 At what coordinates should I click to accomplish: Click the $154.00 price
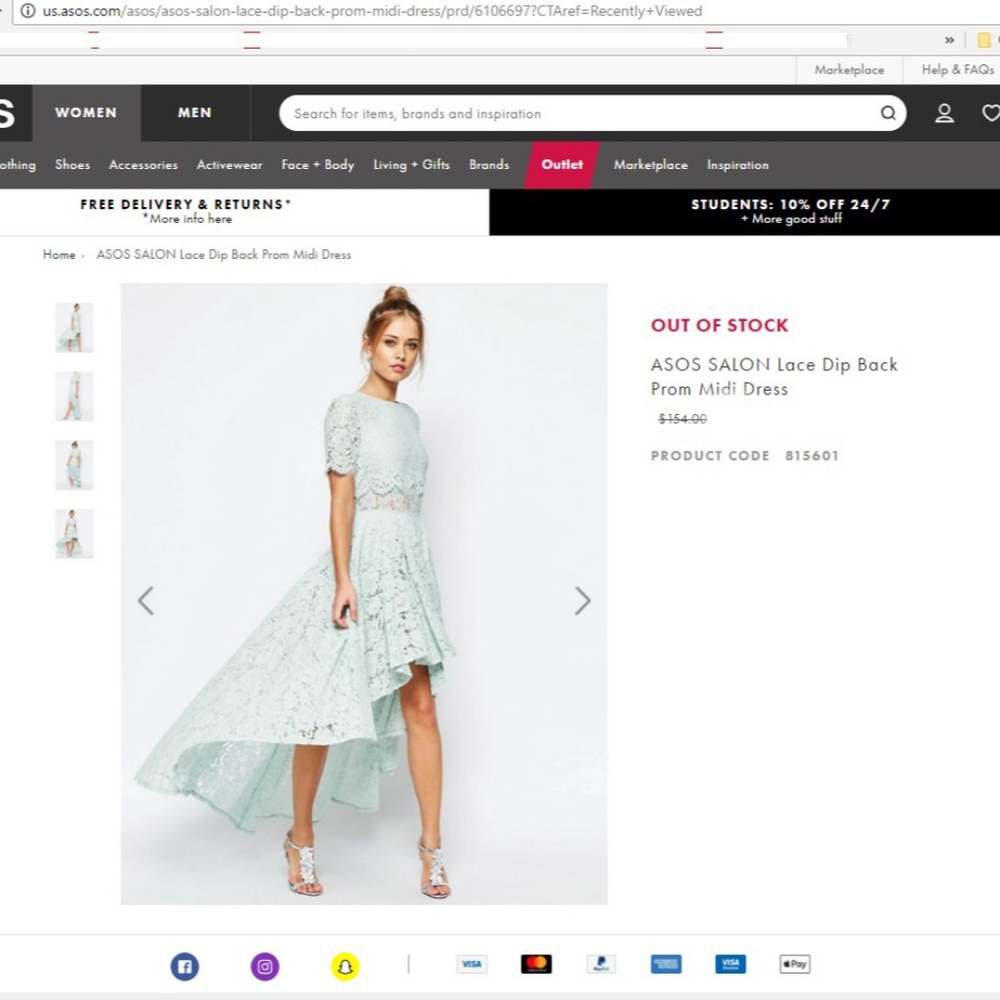tap(682, 419)
